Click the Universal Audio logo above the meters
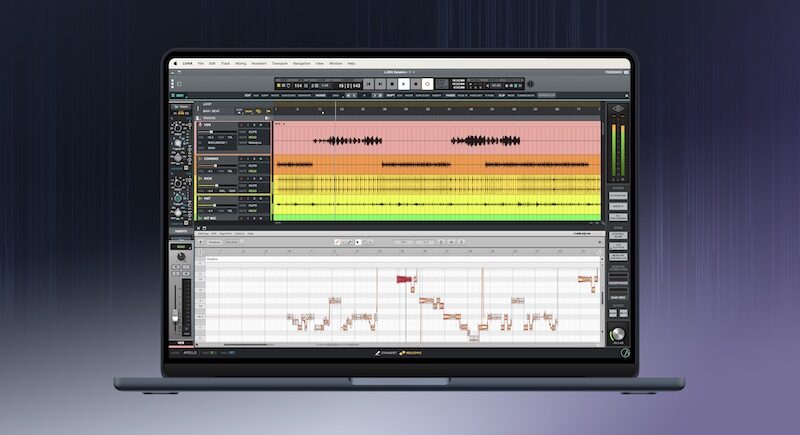The image size is (800, 435). pos(618,107)
